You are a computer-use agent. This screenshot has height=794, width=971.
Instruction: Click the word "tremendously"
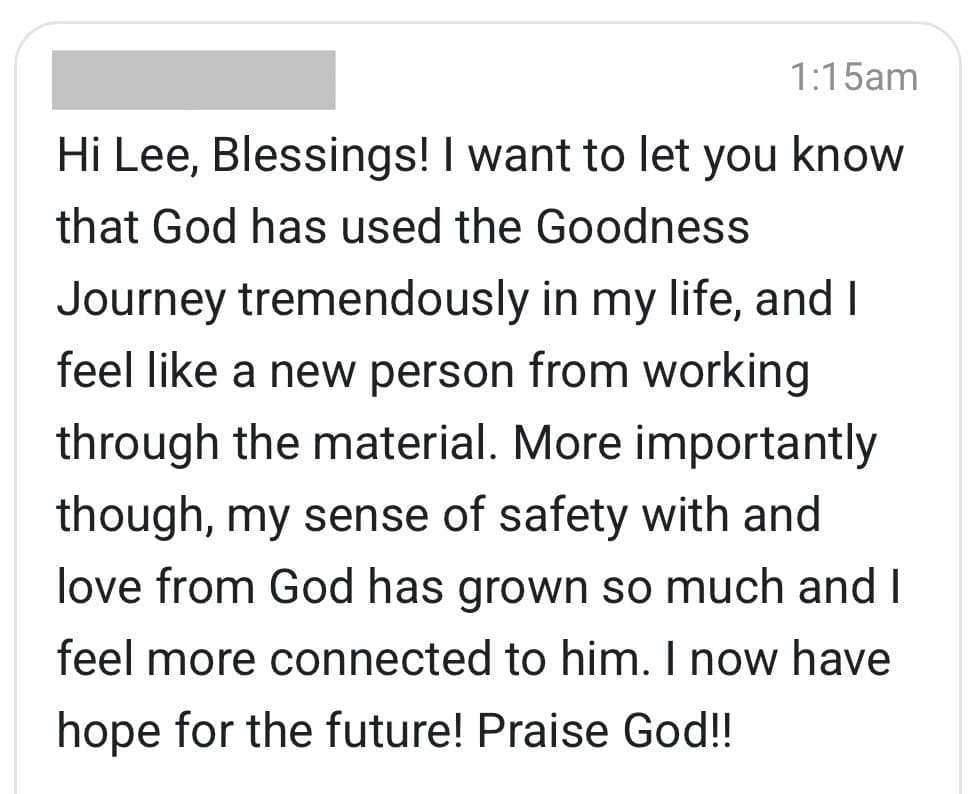(382, 301)
